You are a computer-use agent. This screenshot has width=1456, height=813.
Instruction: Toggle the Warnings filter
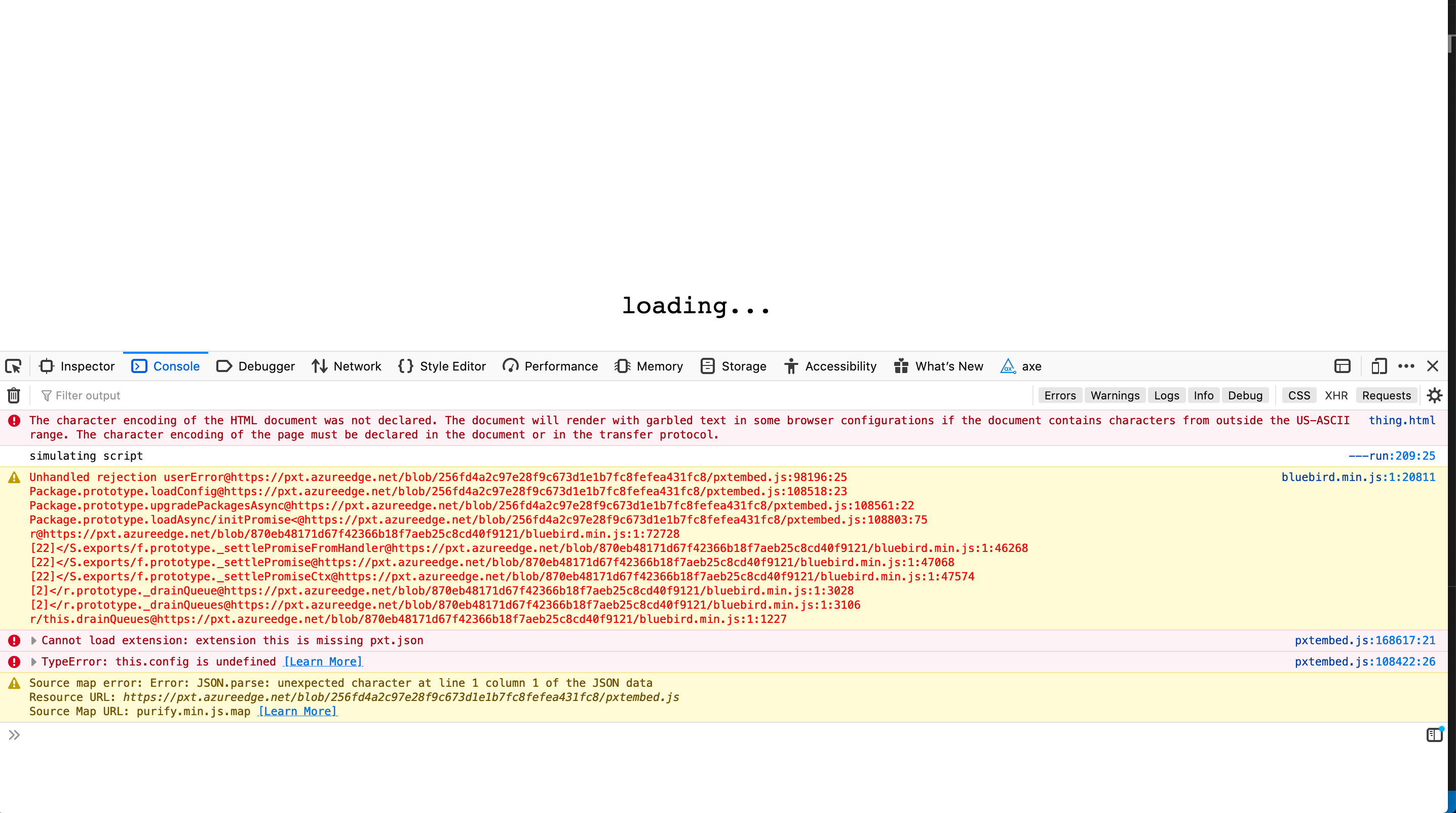coord(1115,395)
